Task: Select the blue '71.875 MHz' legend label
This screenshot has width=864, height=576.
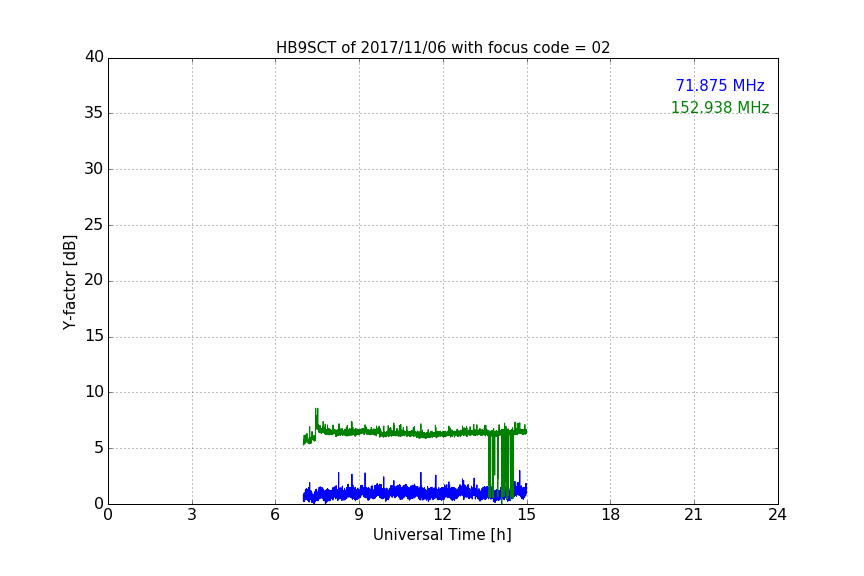Action: click(720, 85)
